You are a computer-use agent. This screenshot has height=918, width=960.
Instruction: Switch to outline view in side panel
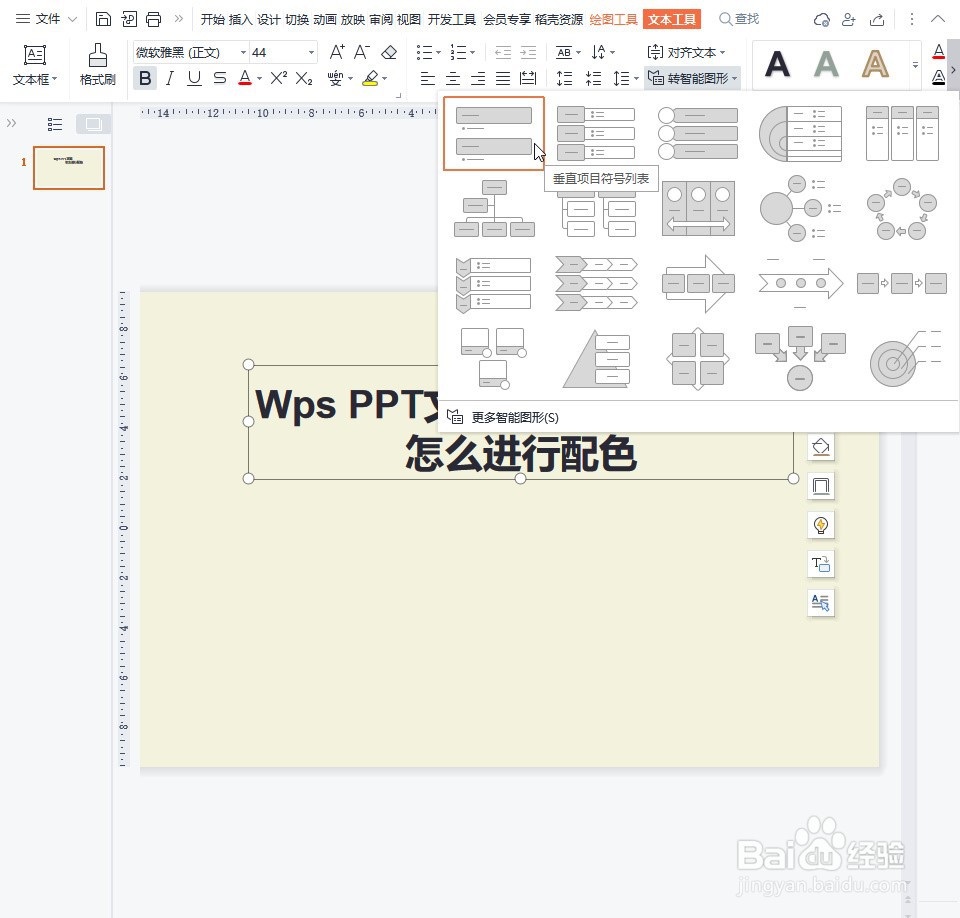pos(55,124)
